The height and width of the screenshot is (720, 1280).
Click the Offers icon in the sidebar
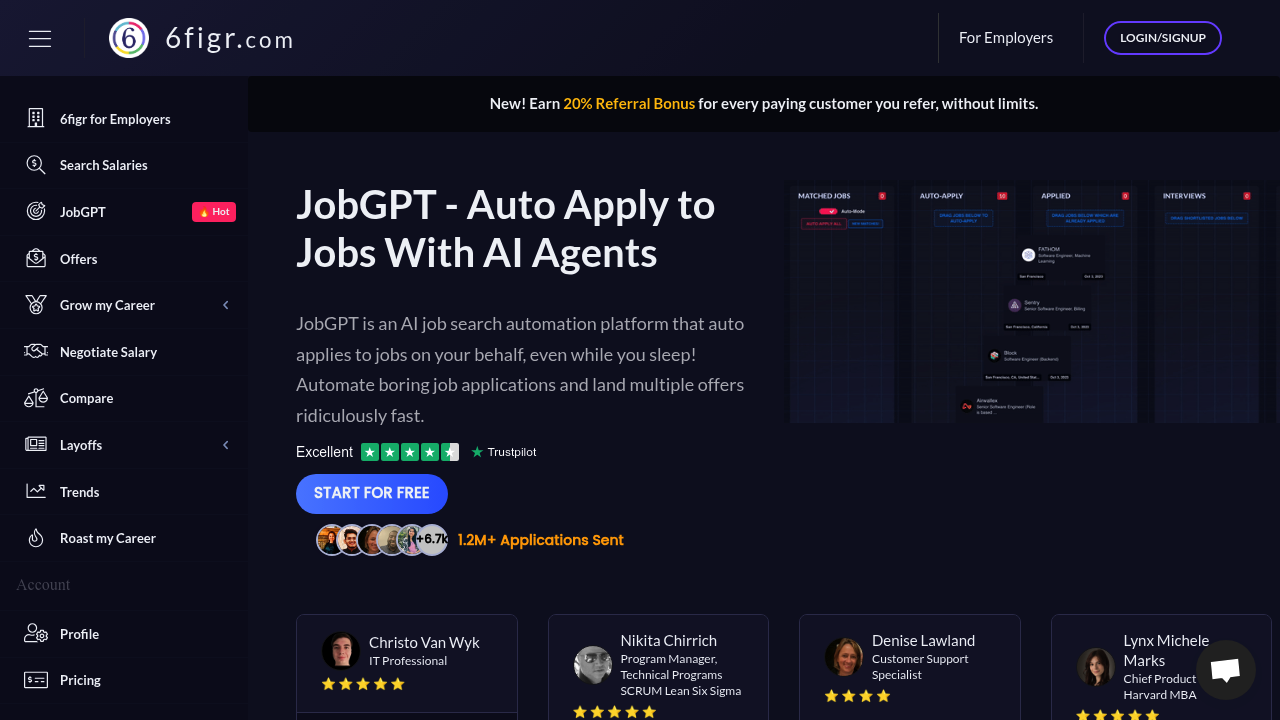point(35,258)
